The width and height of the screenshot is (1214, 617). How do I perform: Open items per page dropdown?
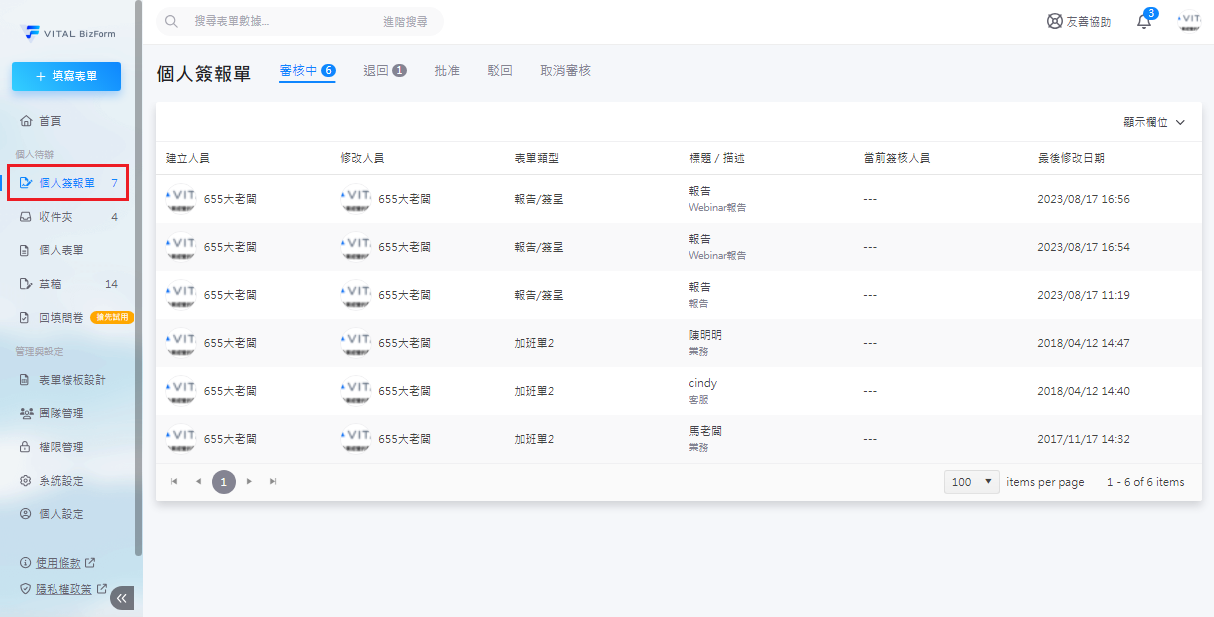tap(972, 482)
